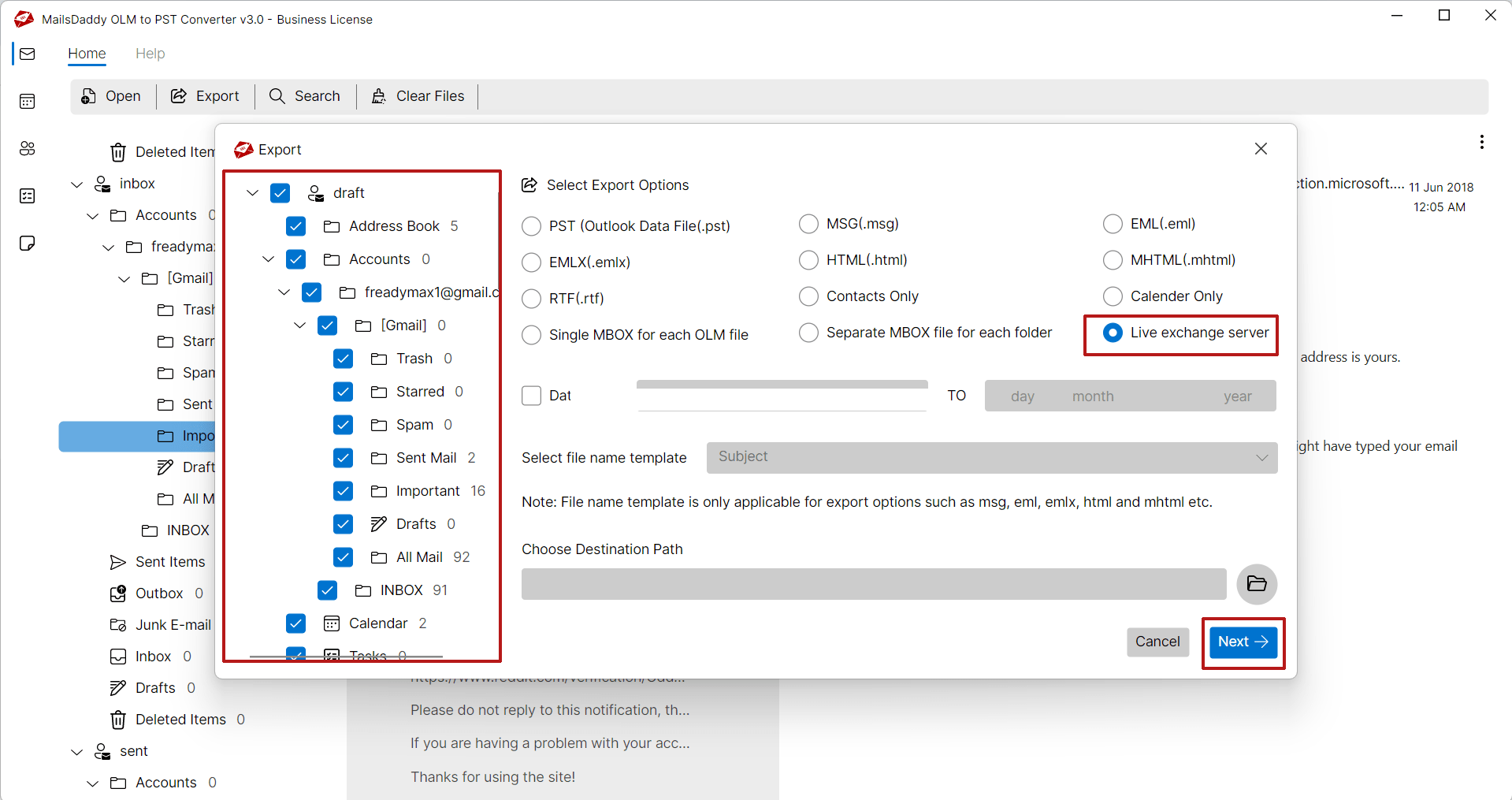Collapse the freadymax1@gmail node in export tree
The height and width of the screenshot is (800, 1512).
coord(284,292)
